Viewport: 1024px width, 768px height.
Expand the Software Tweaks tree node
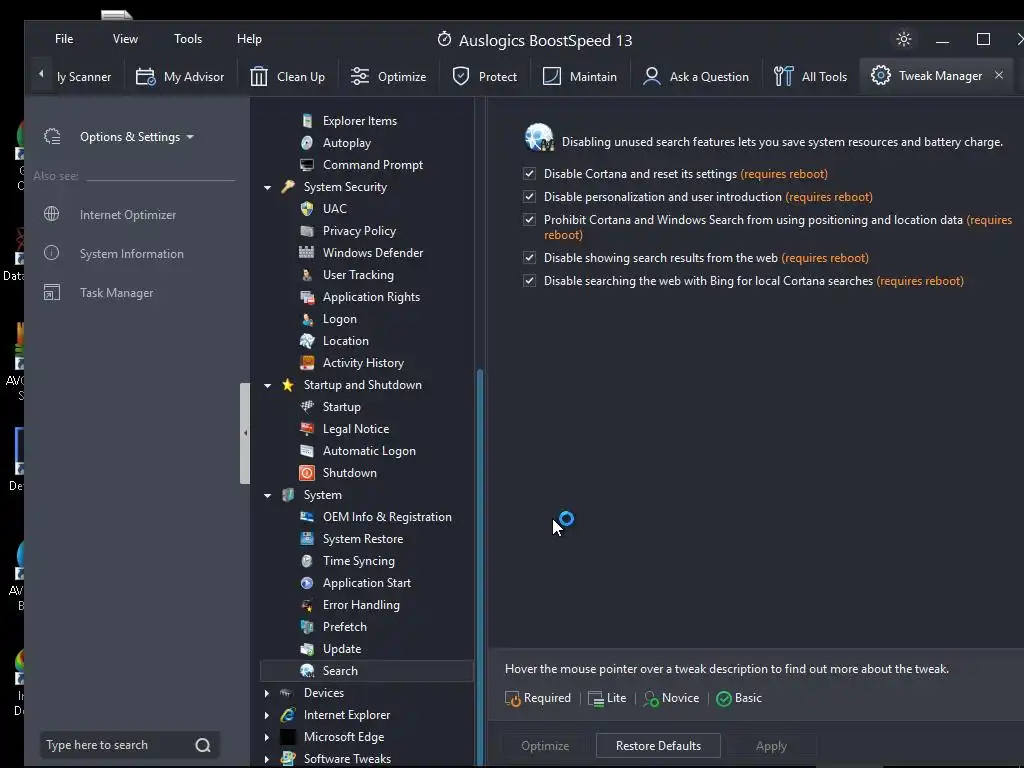(x=266, y=759)
